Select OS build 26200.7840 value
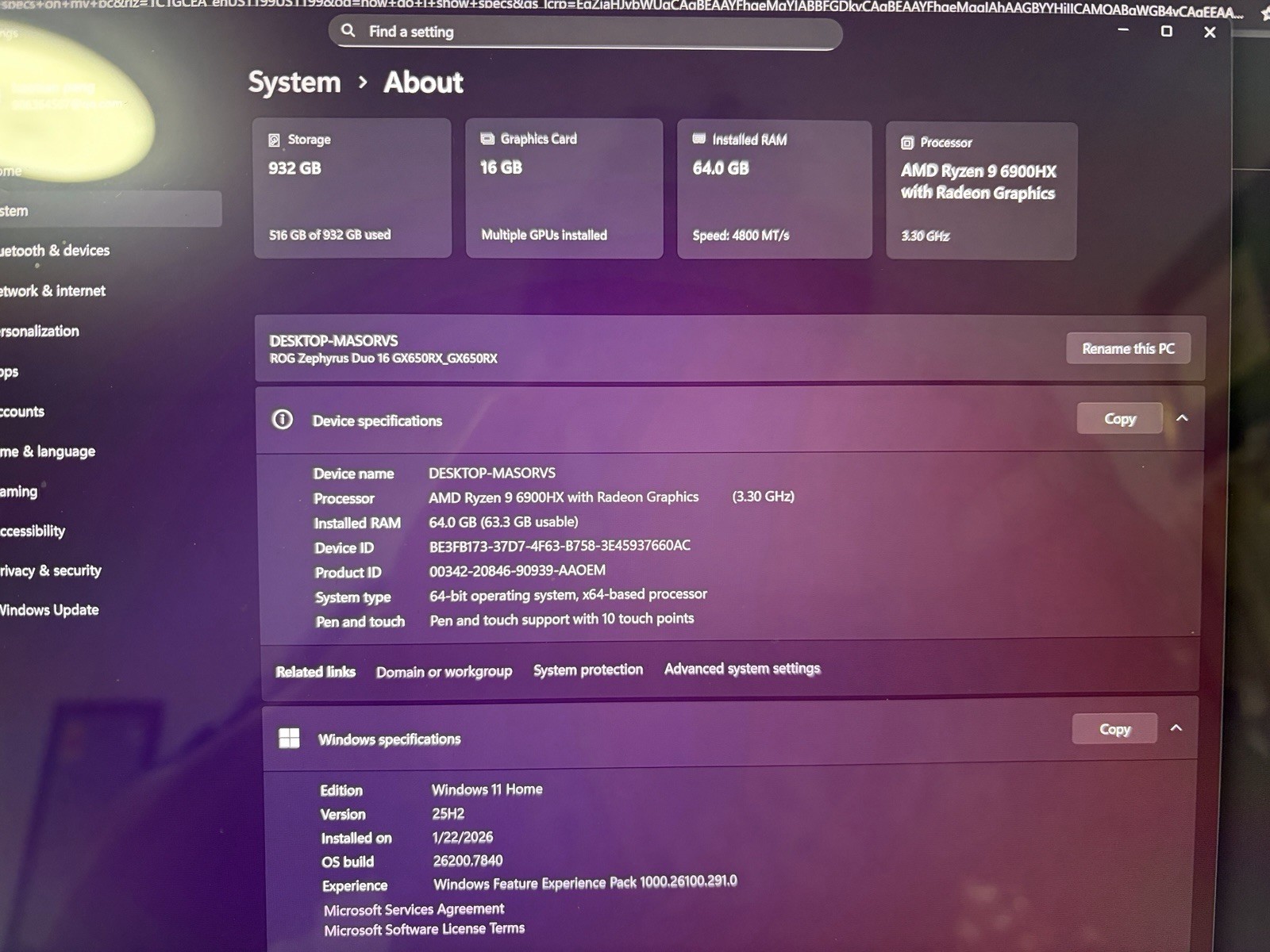Image resolution: width=1270 pixels, height=952 pixels. tap(468, 861)
